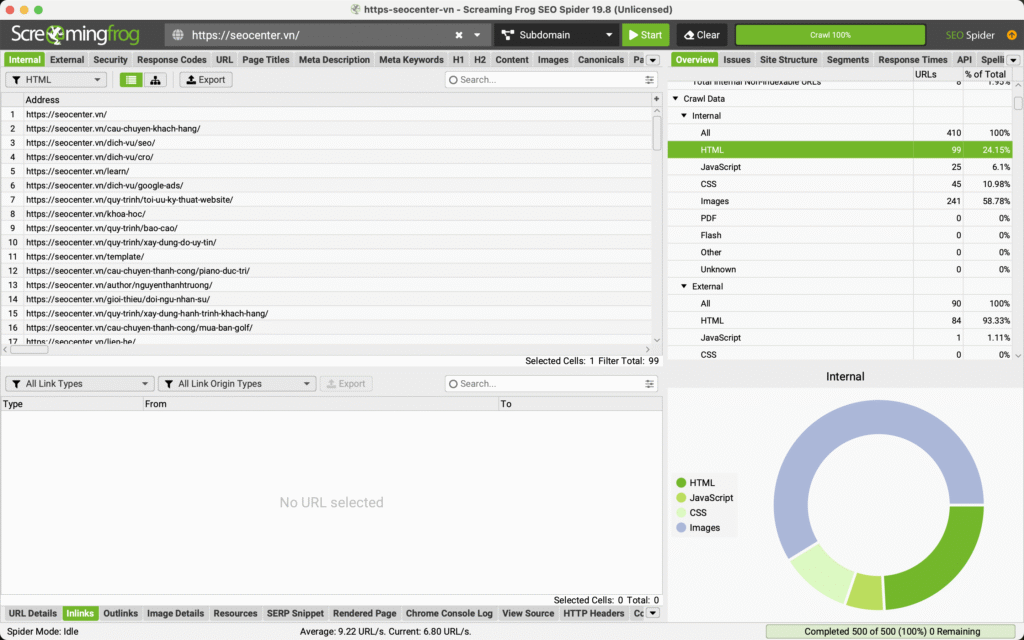Image resolution: width=1024 pixels, height=640 pixels.
Task: Switch to list view icon
Action: (131, 80)
